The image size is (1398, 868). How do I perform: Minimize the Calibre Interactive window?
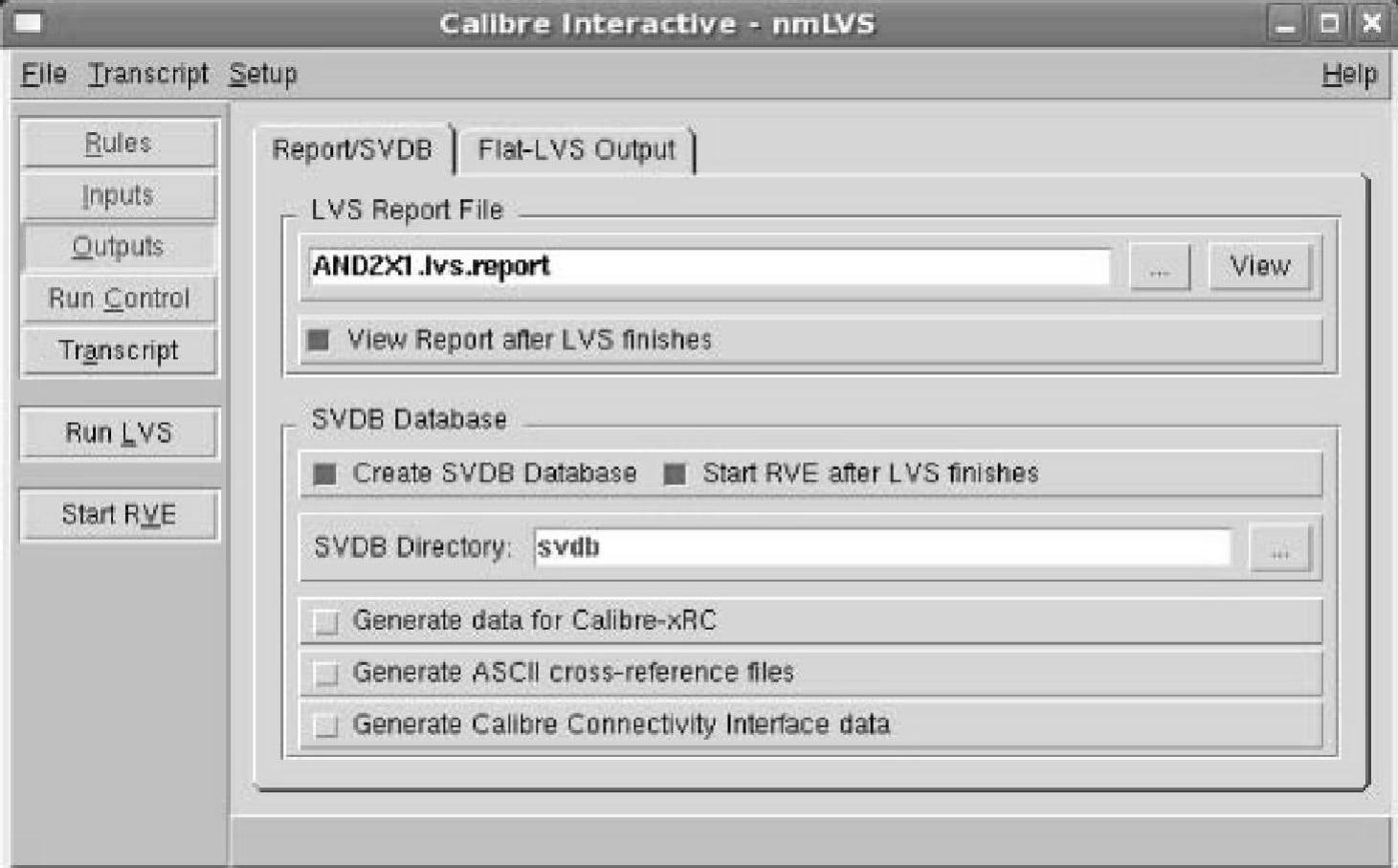point(1286,23)
